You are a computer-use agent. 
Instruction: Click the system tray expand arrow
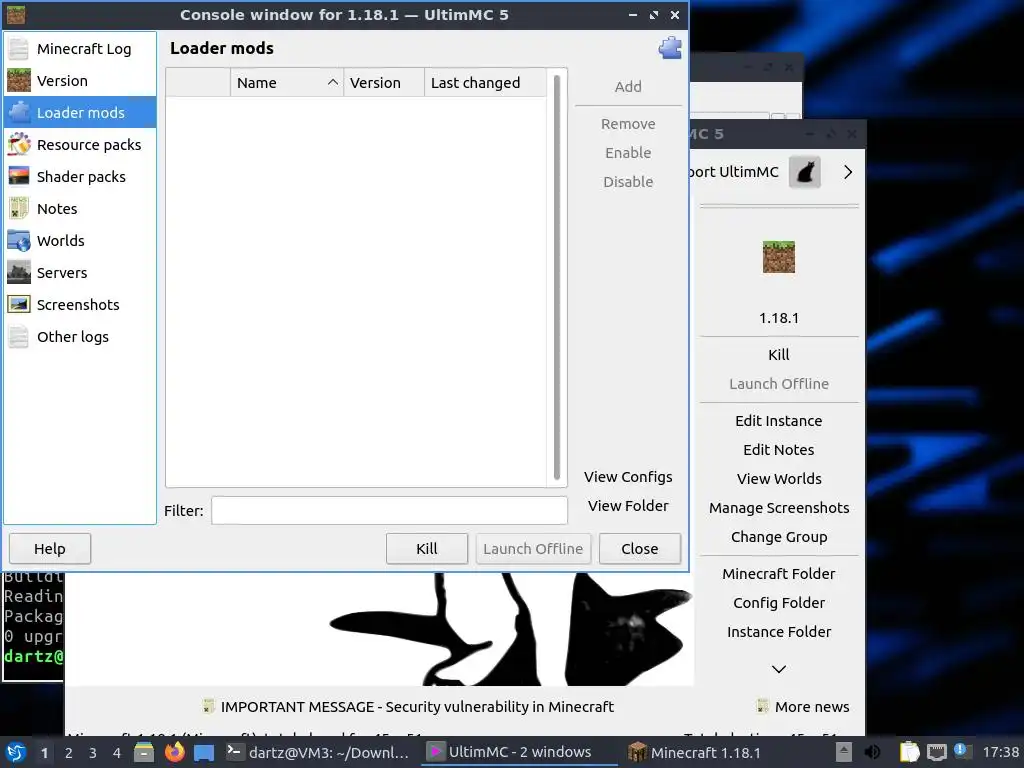tap(844, 752)
